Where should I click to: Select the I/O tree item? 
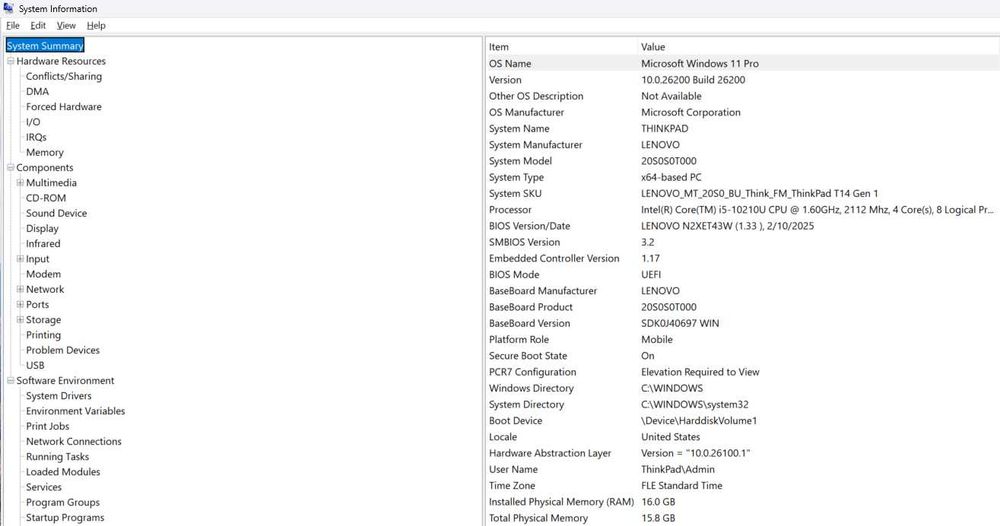click(33, 122)
